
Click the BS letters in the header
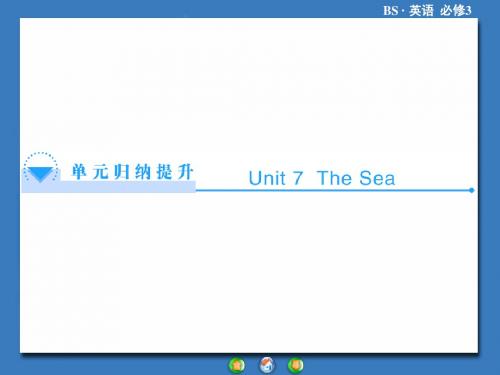coord(391,11)
